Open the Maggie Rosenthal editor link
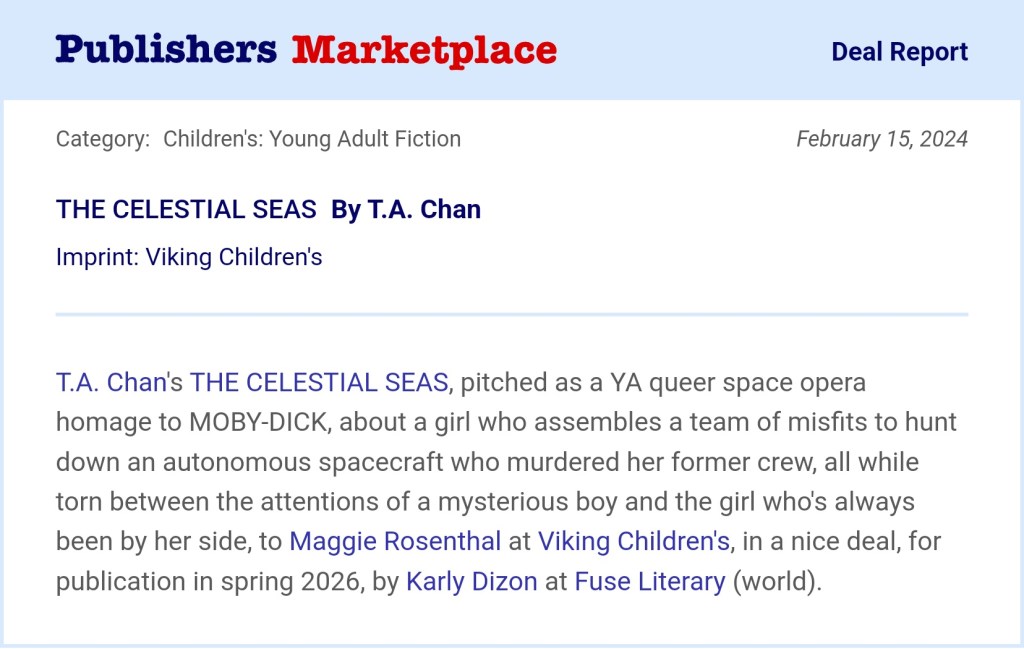This screenshot has width=1024, height=649. (x=395, y=542)
